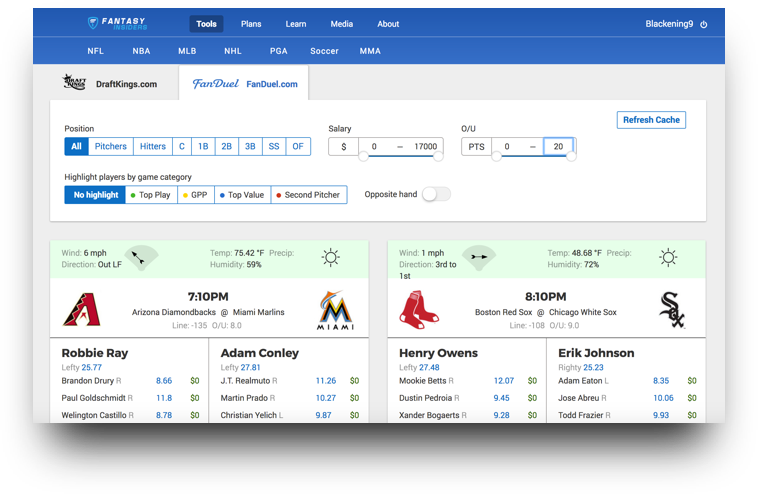Click the Refresh Cache button
This screenshot has width=758, height=494.
[x=651, y=120]
